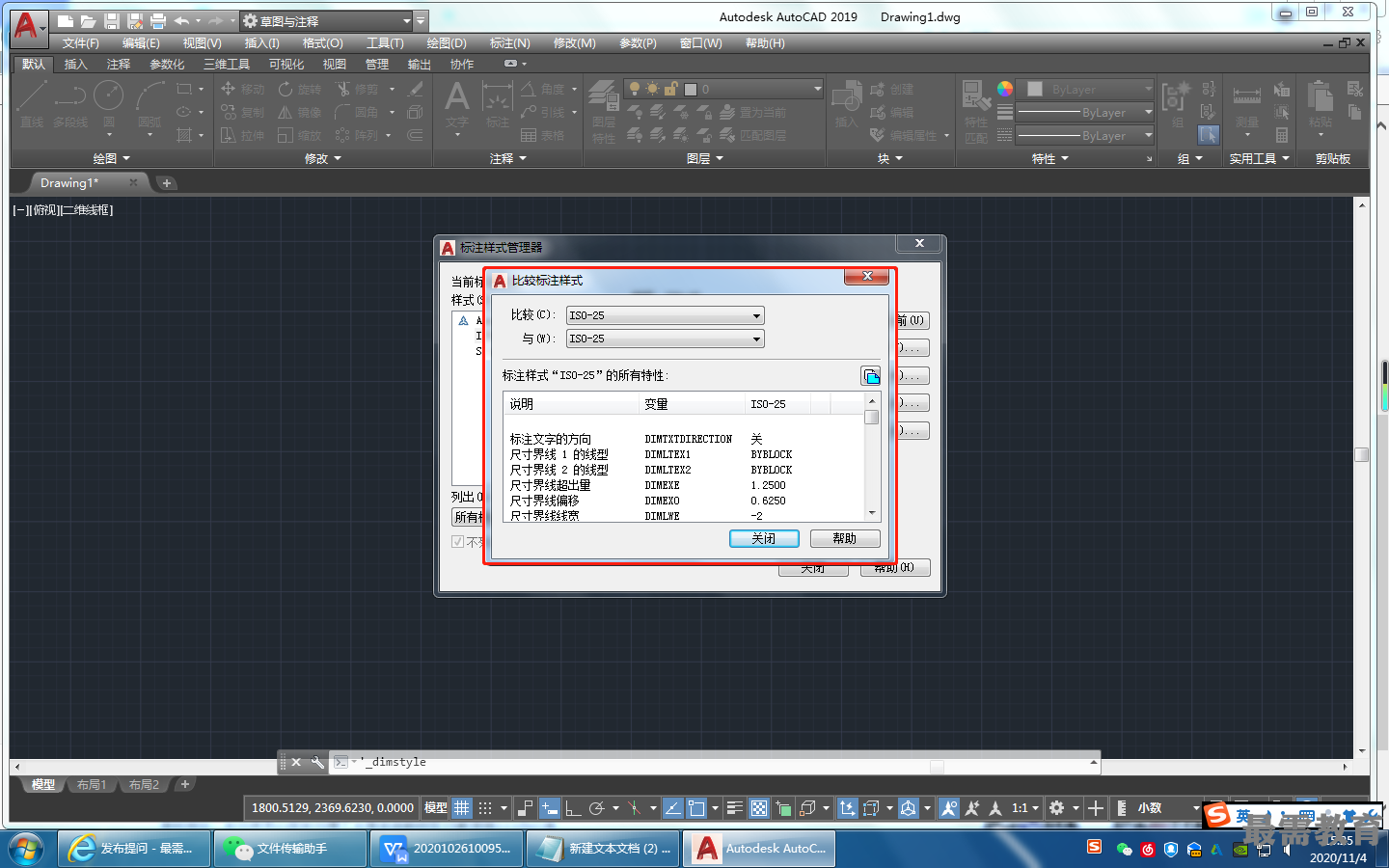1389x868 pixels.
Task: Click the 模型 button in status bar
Action: coord(436,808)
